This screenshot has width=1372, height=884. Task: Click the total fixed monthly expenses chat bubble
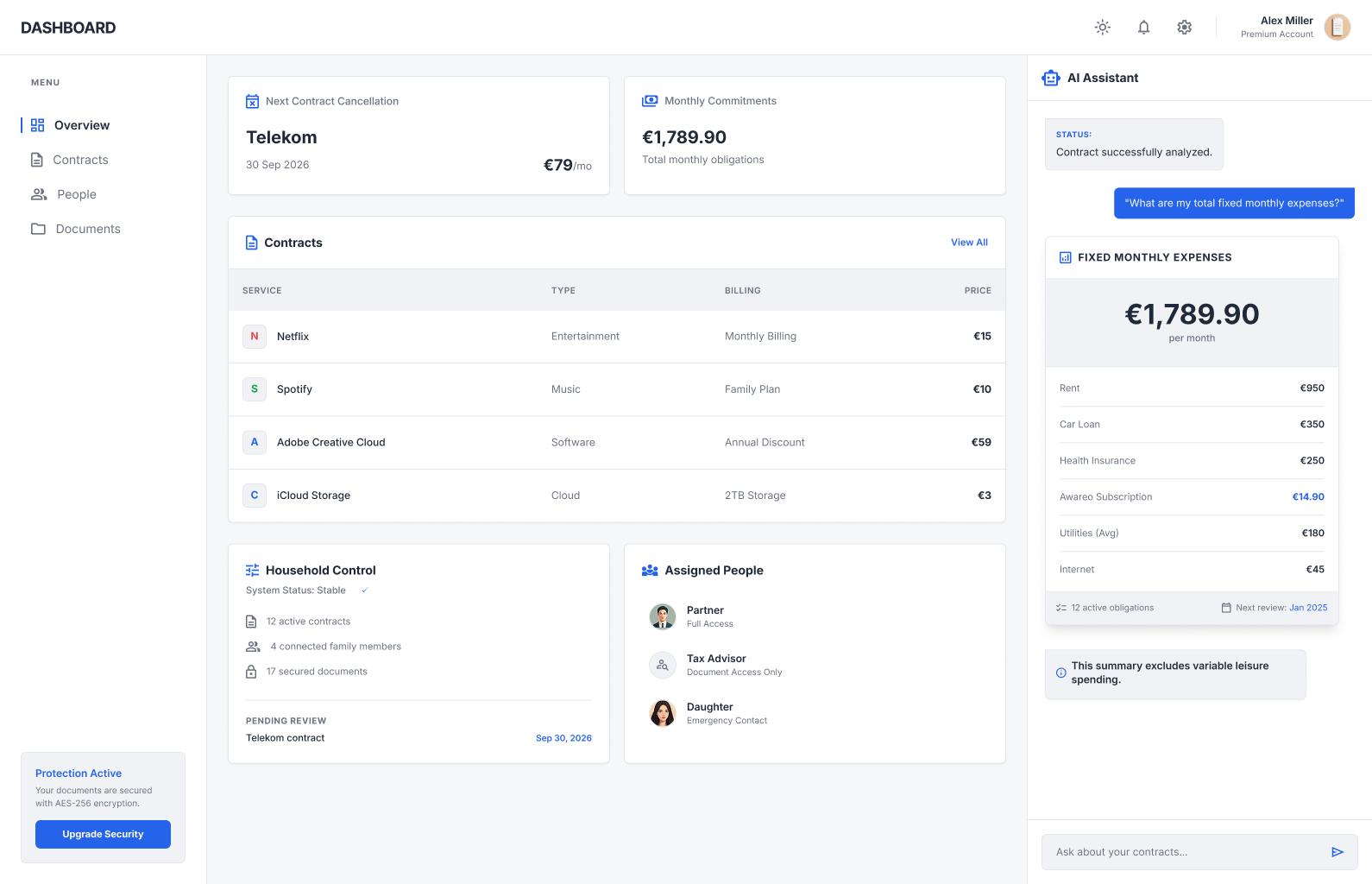coord(1234,203)
